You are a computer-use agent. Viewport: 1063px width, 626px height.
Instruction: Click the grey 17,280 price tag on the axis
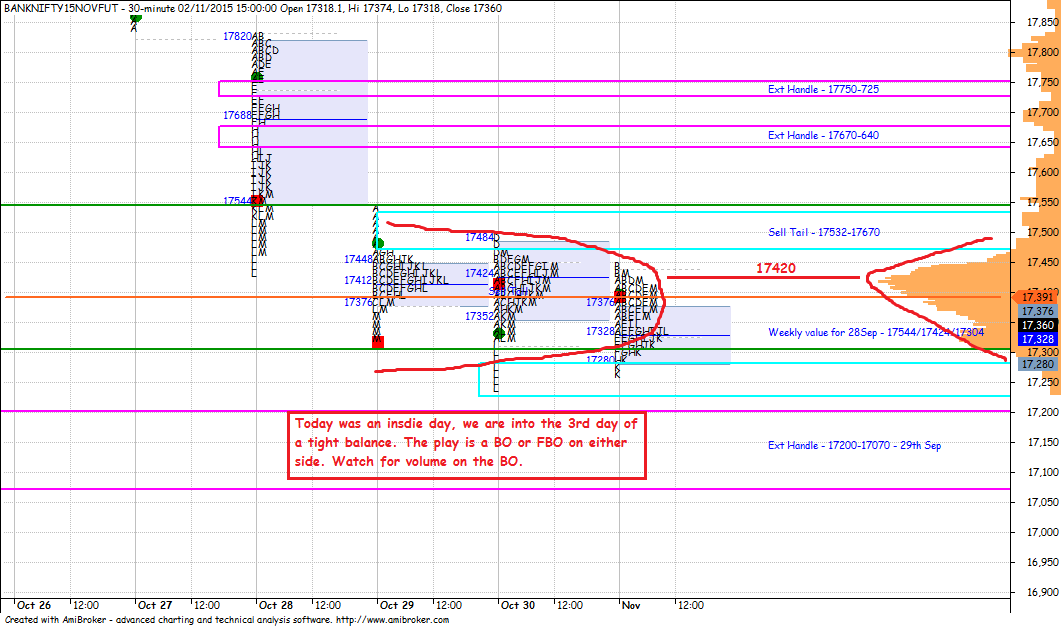click(1038, 364)
